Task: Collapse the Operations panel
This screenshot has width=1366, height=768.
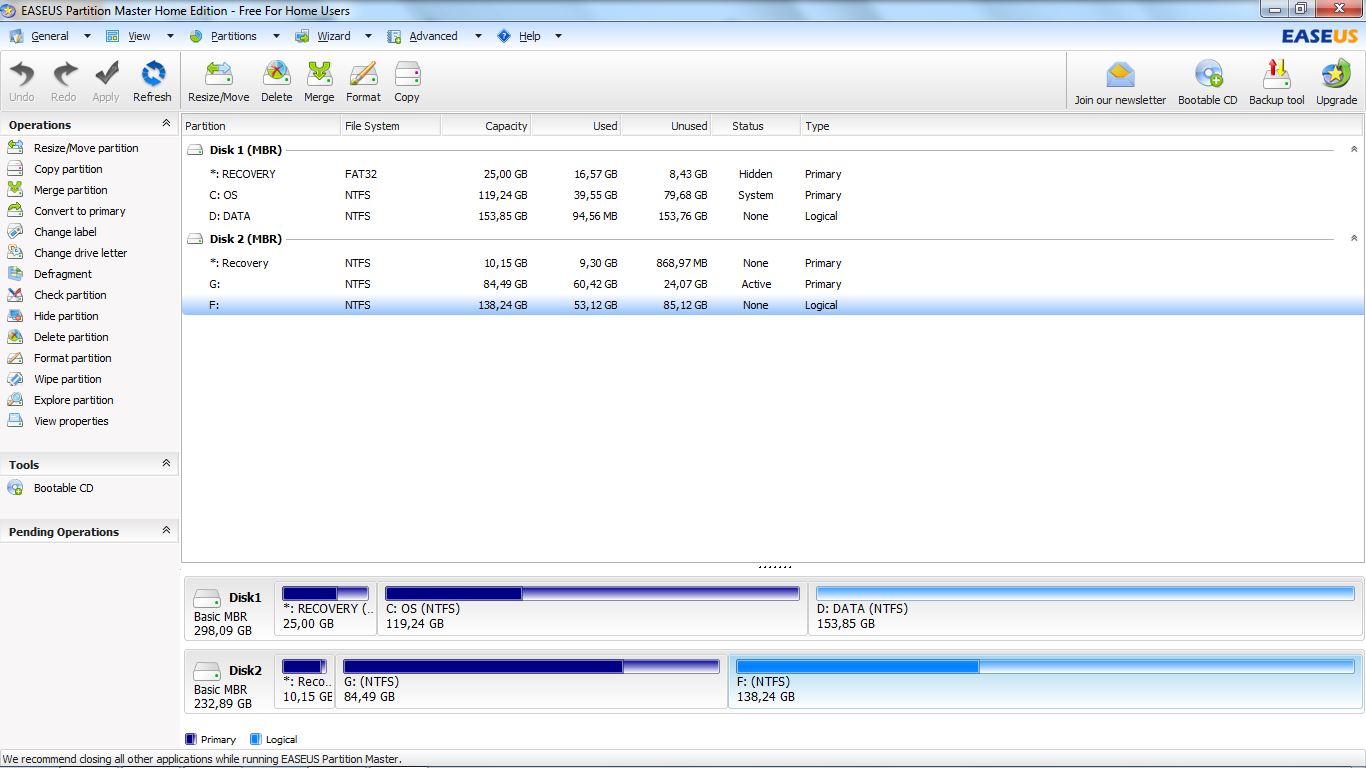Action: tap(166, 124)
